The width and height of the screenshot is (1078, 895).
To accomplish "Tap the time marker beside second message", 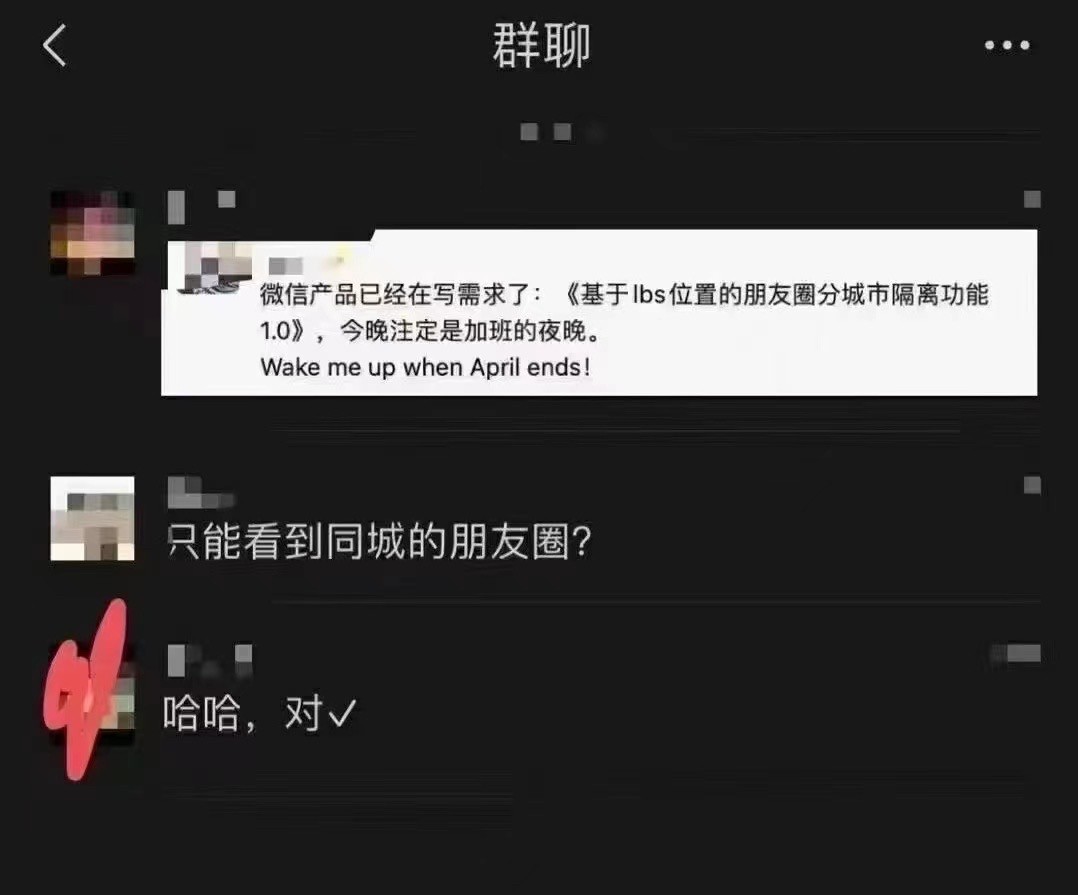I will pyautogui.click(x=1032, y=485).
